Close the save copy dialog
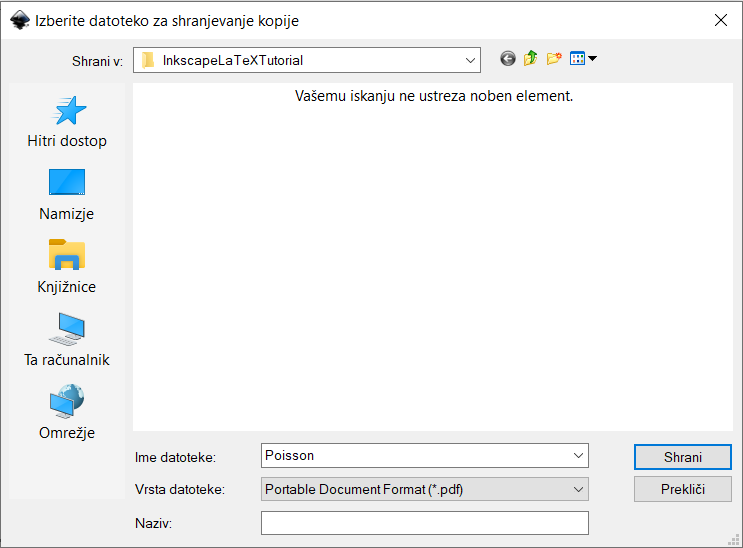This screenshot has width=743, height=548. (719, 20)
